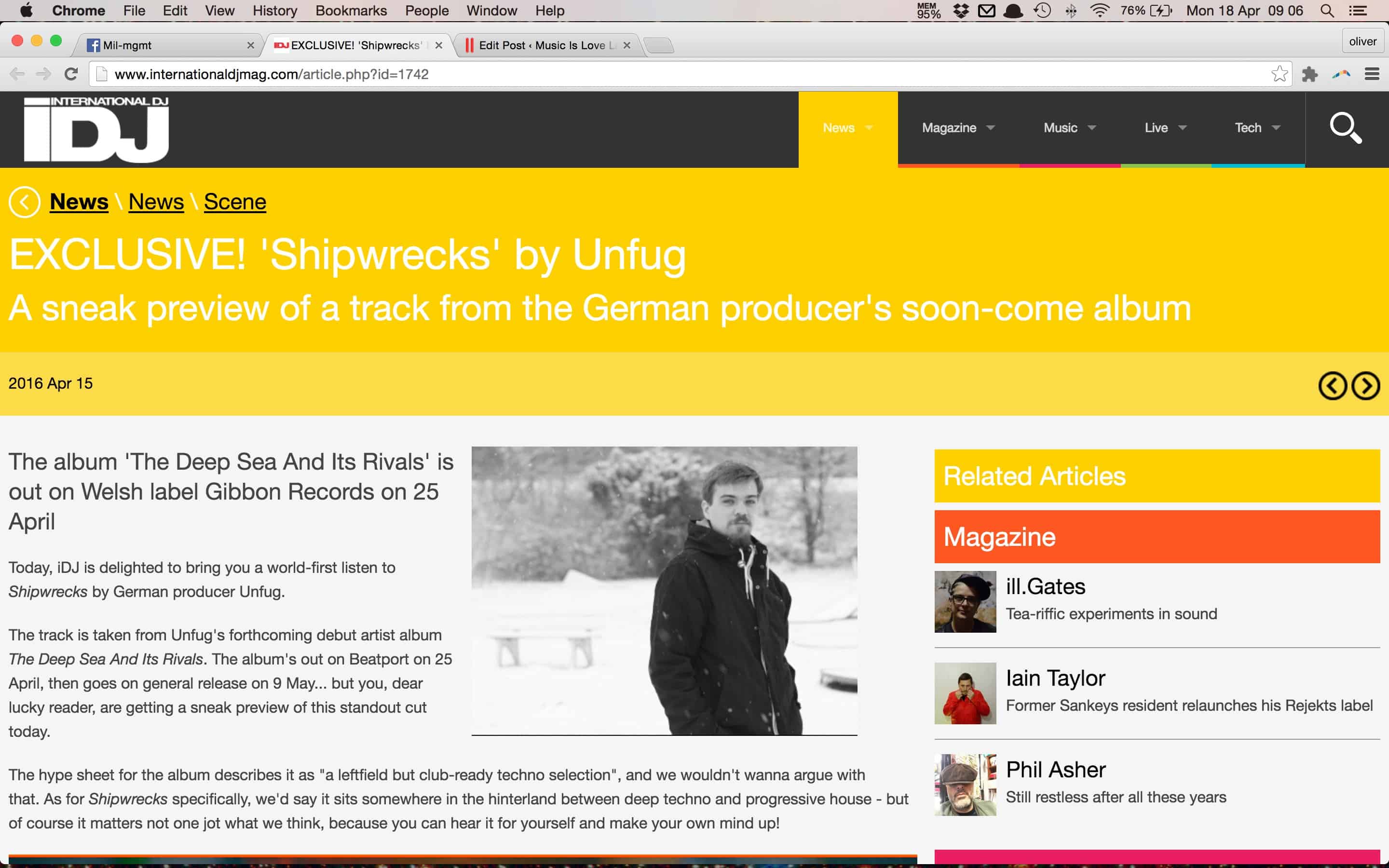The height and width of the screenshot is (868, 1389).
Task: Open the Bookmarks menu
Action: coord(351,10)
